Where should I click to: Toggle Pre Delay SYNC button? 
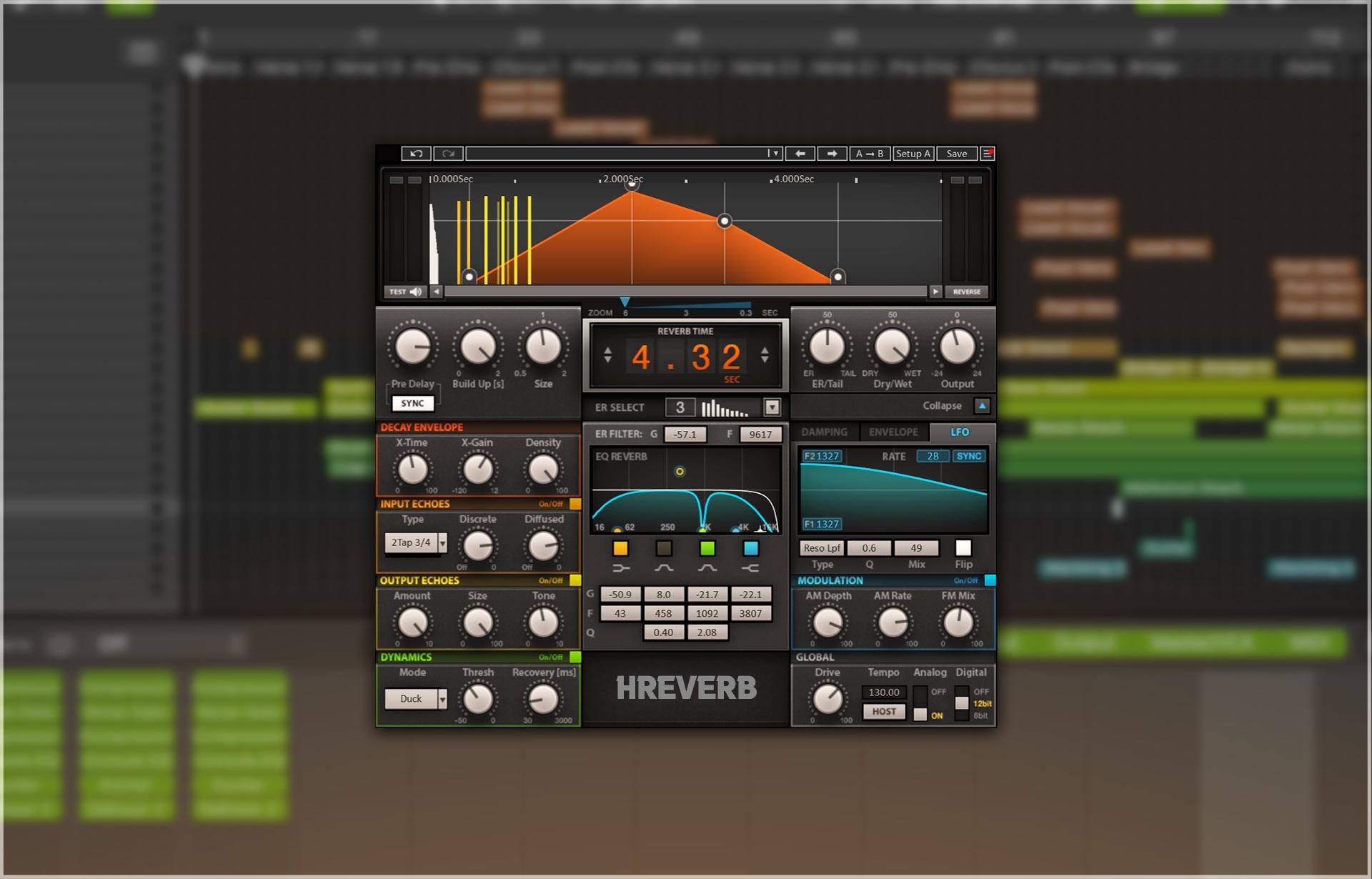point(412,403)
